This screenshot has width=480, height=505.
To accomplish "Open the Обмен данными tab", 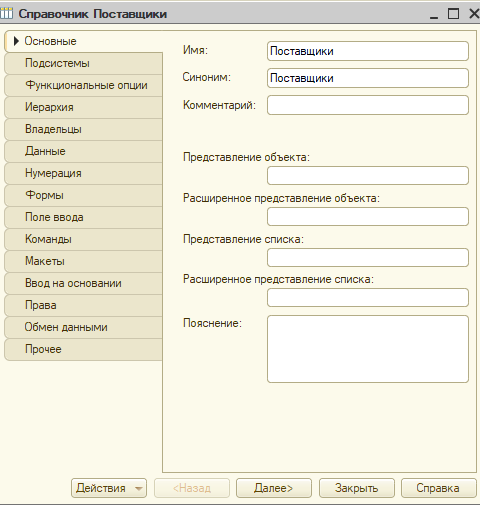I will pos(83,327).
